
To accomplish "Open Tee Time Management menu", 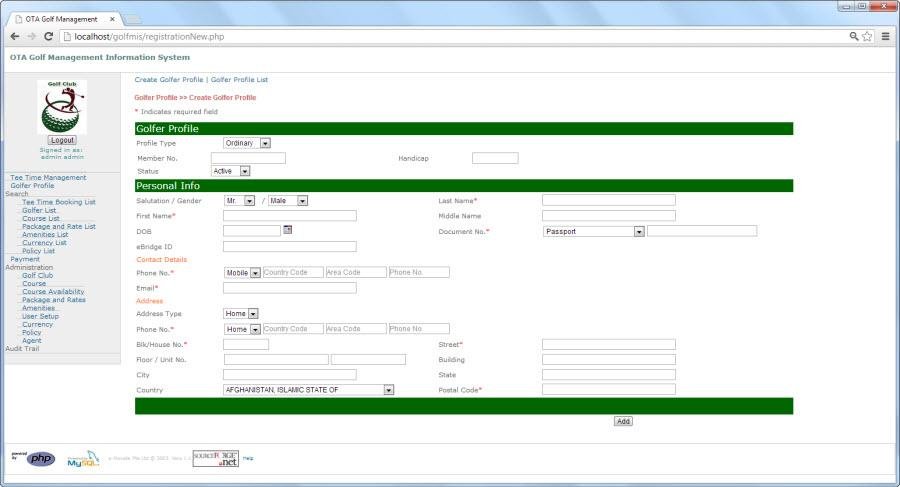I will tap(48, 177).
